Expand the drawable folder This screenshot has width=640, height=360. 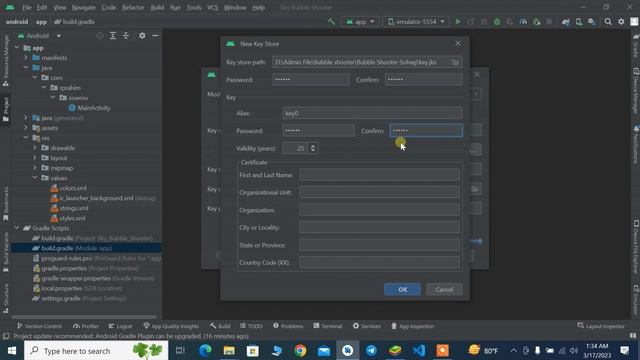[35, 148]
